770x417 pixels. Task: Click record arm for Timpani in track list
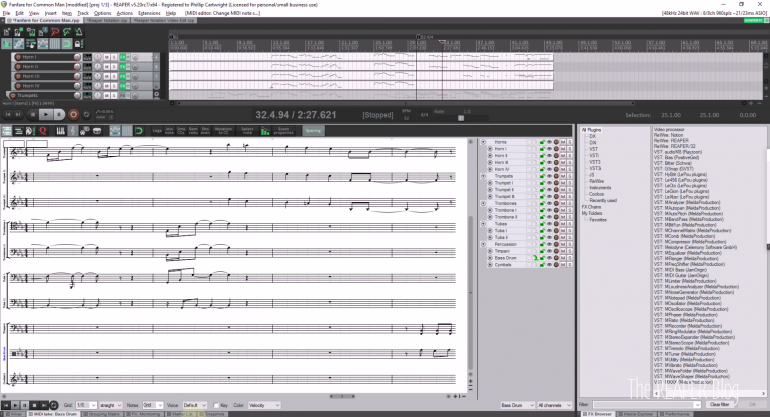click(556, 251)
